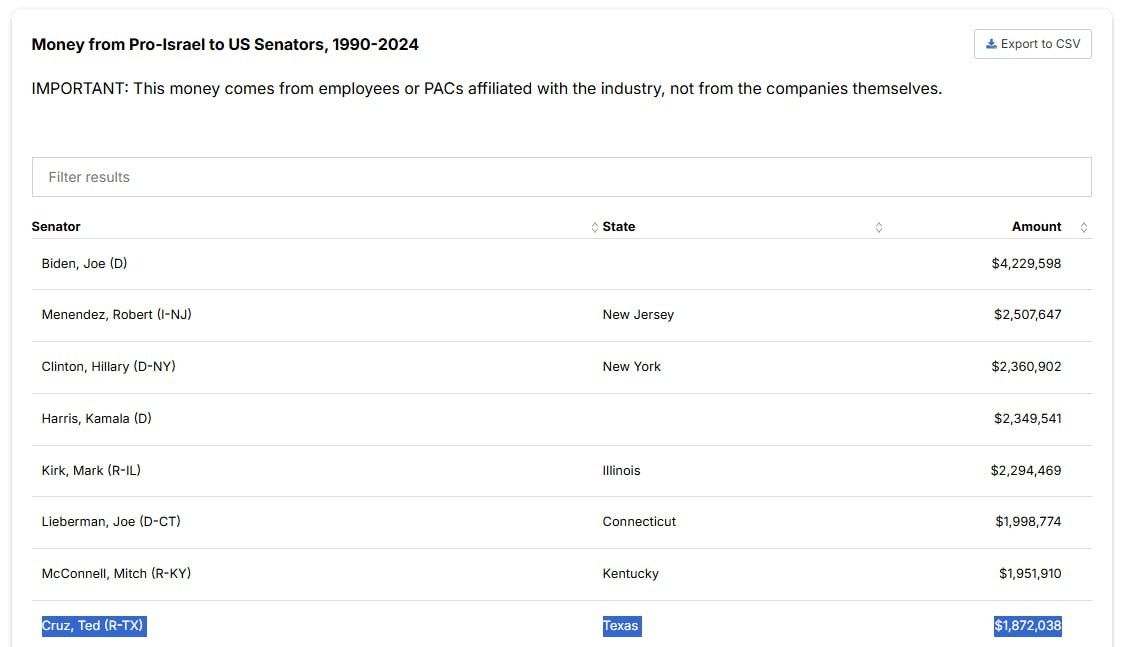The width and height of the screenshot is (1124, 647).
Task: Click the Filter results input field
Action: [561, 177]
